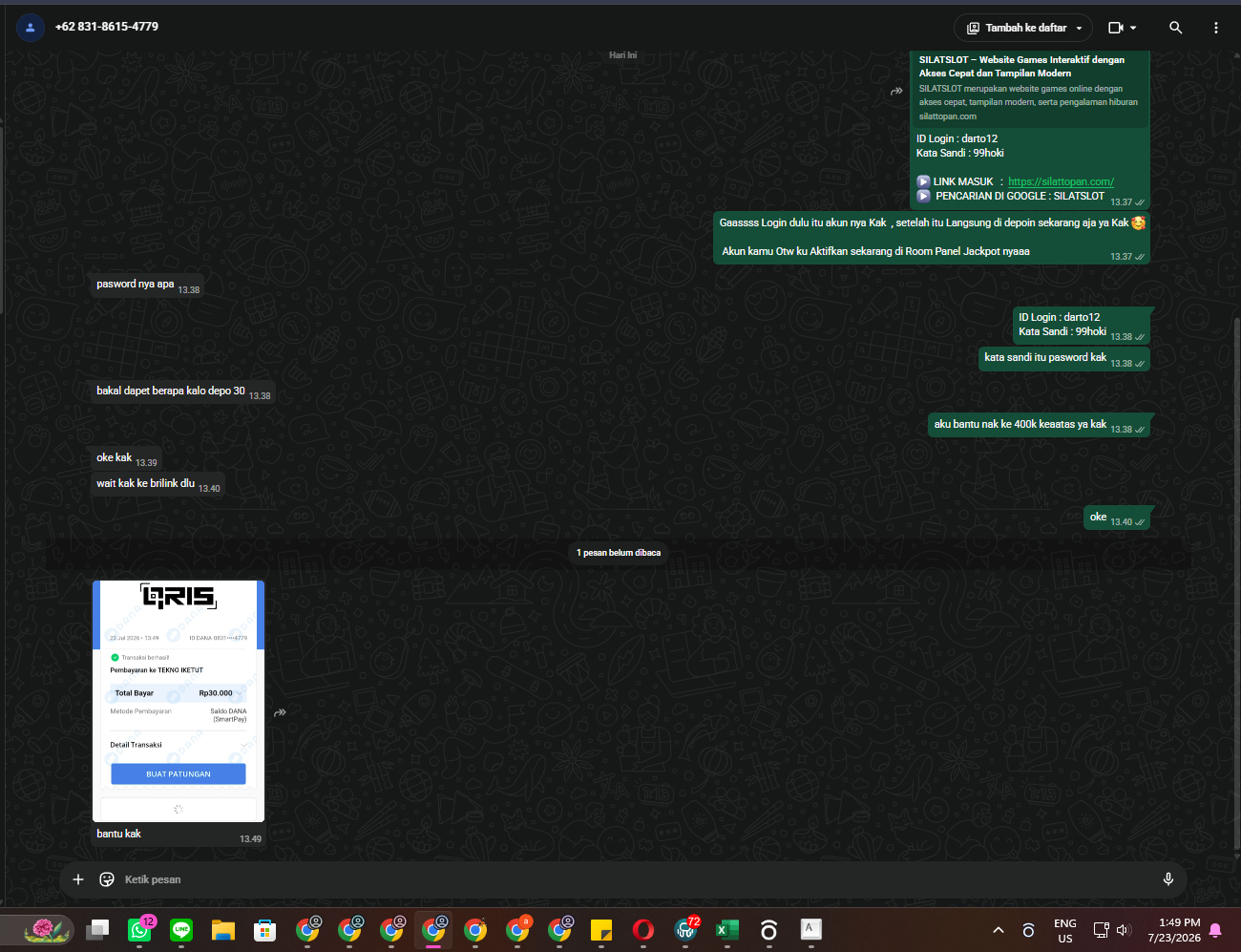This screenshot has height=952, width=1241.
Task: Open Task View on the taskbar
Action: tap(97, 930)
